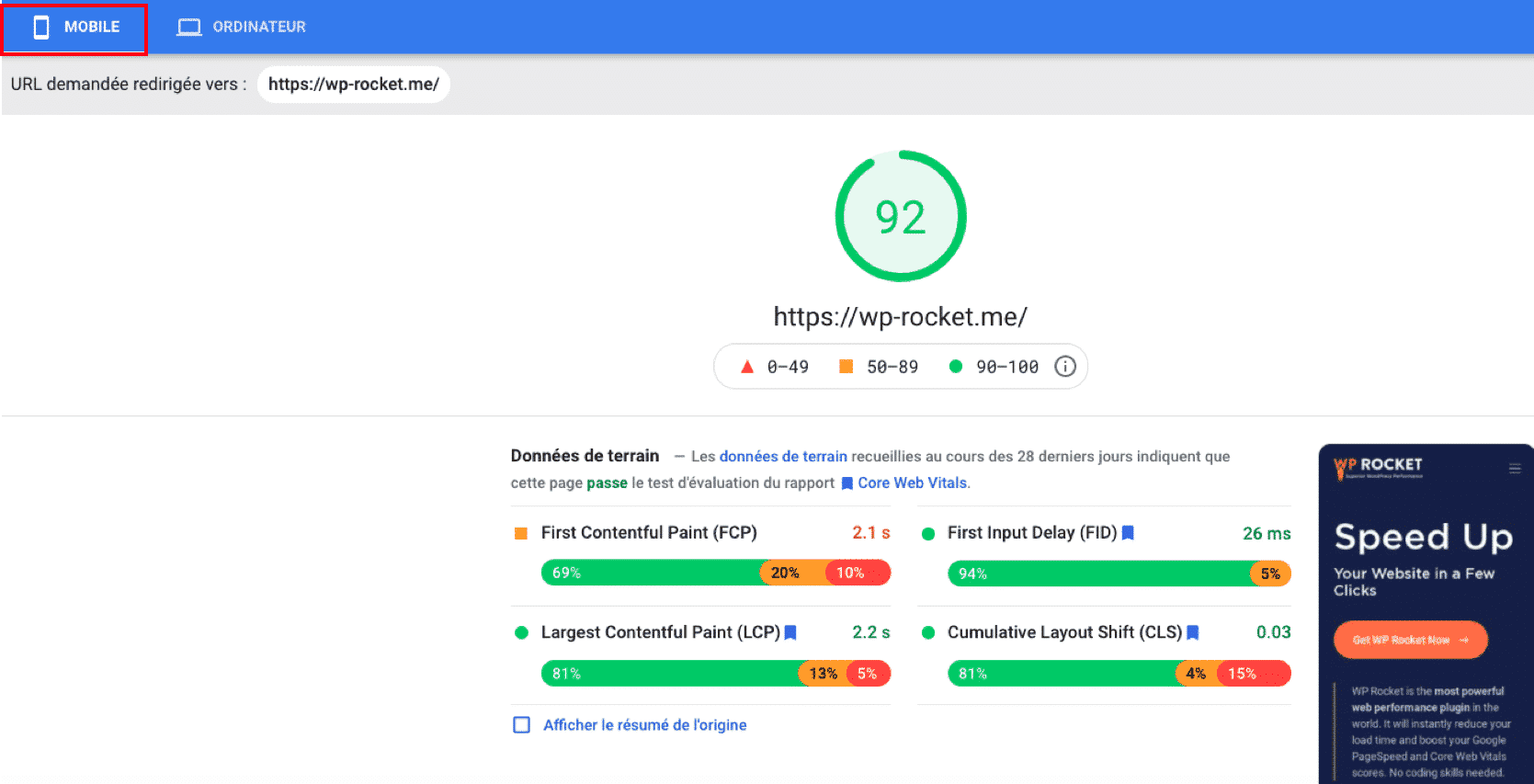This screenshot has height=784, width=1534.
Task: Click the desktop computer icon
Action: coord(189,28)
